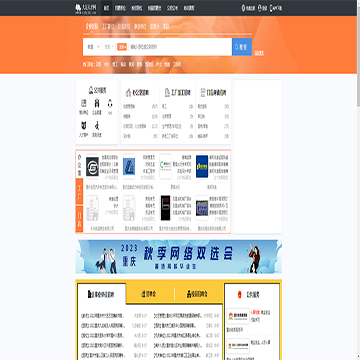Click the red national emblem icon in the right panel header
This screenshot has height=360, width=360.
tap(239, 295)
